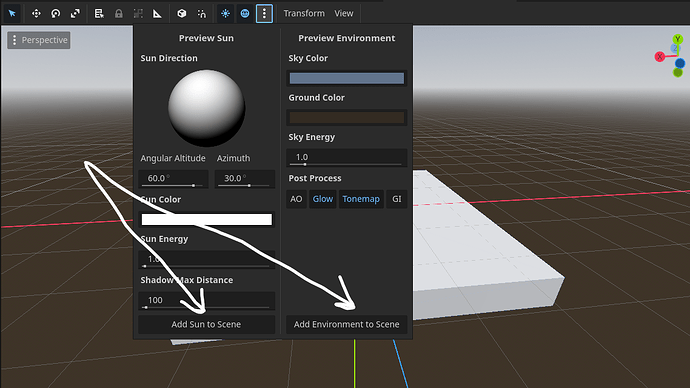Activate the Scale Mode tool icon

[75, 14]
